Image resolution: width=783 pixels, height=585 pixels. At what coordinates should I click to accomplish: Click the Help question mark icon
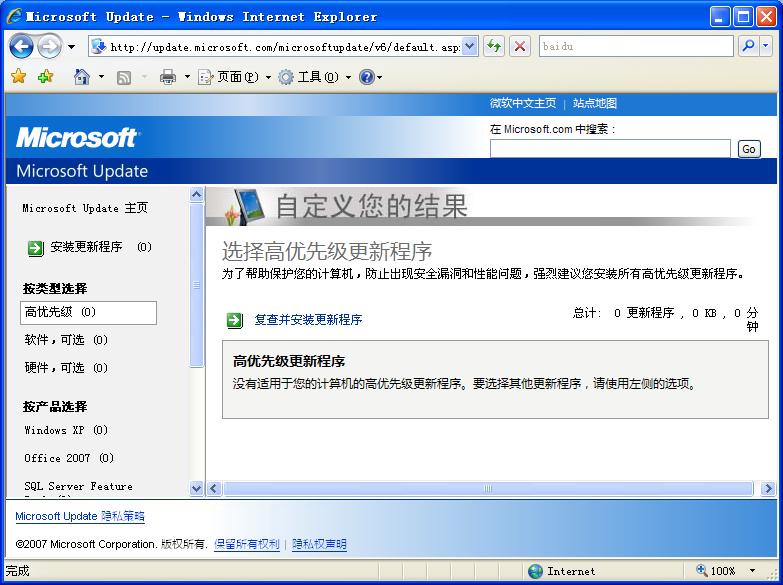(367, 77)
